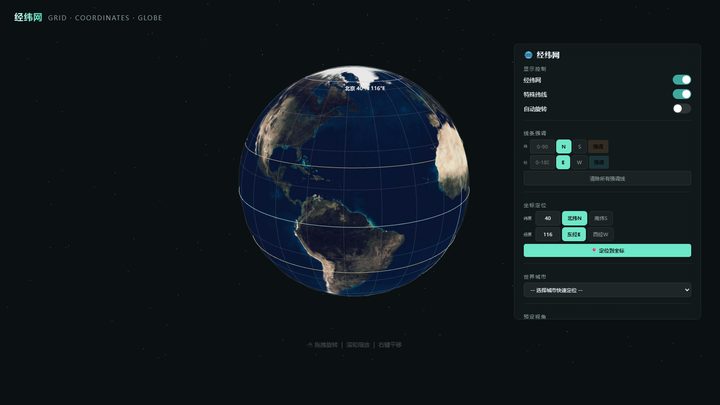Open the world city quick-locate dropdown

[x=607, y=290]
